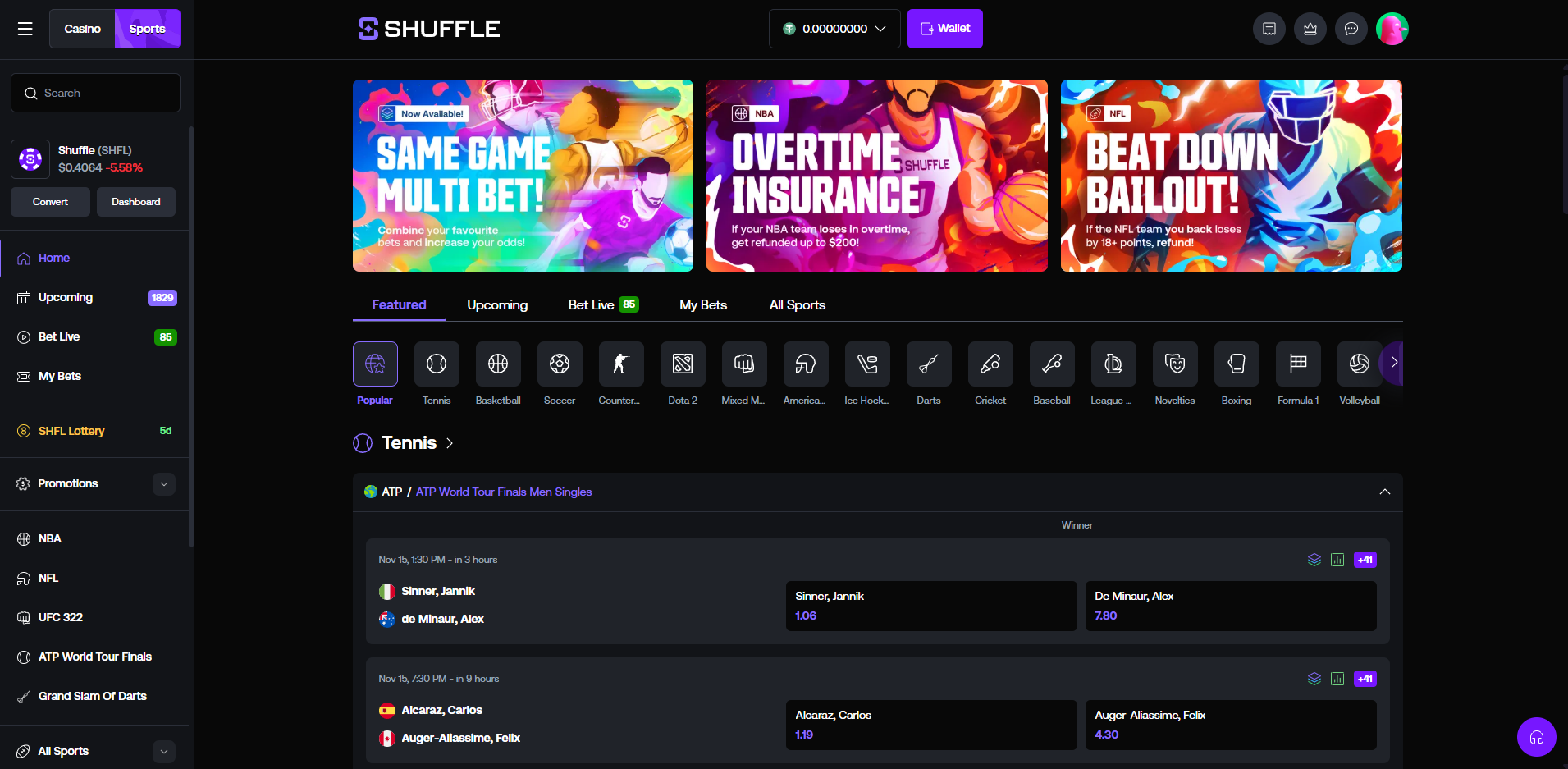Switch to Casino mode toggle
The image size is (1568, 769).
coord(83,29)
